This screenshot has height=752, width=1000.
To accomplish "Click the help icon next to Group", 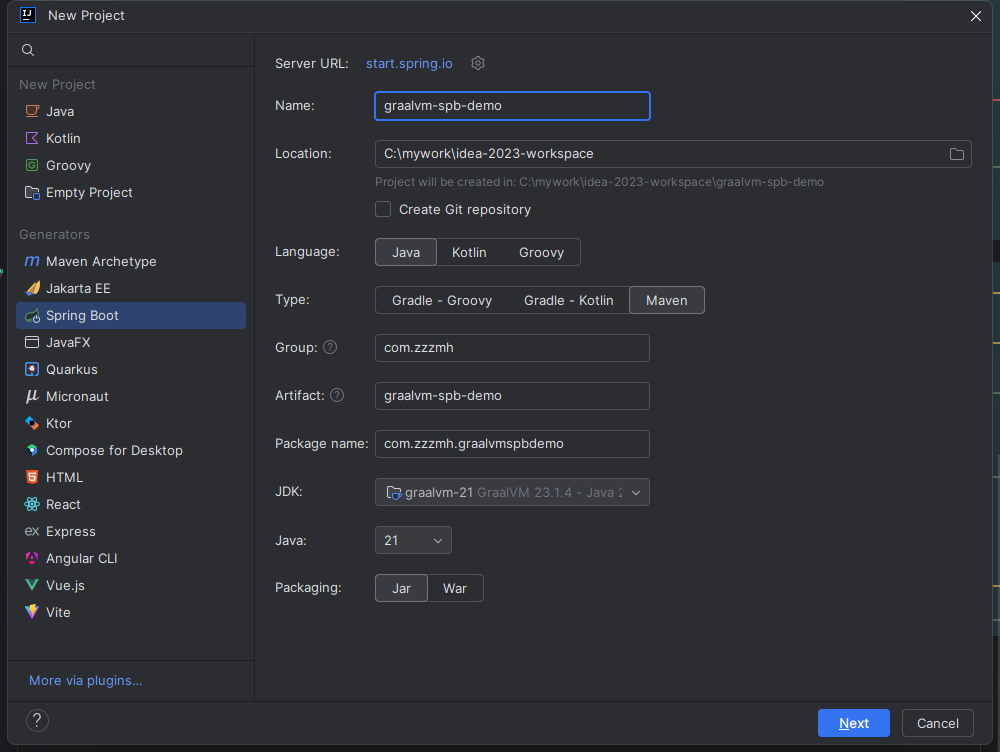I will pyautogui.click(x=330, y=347).
